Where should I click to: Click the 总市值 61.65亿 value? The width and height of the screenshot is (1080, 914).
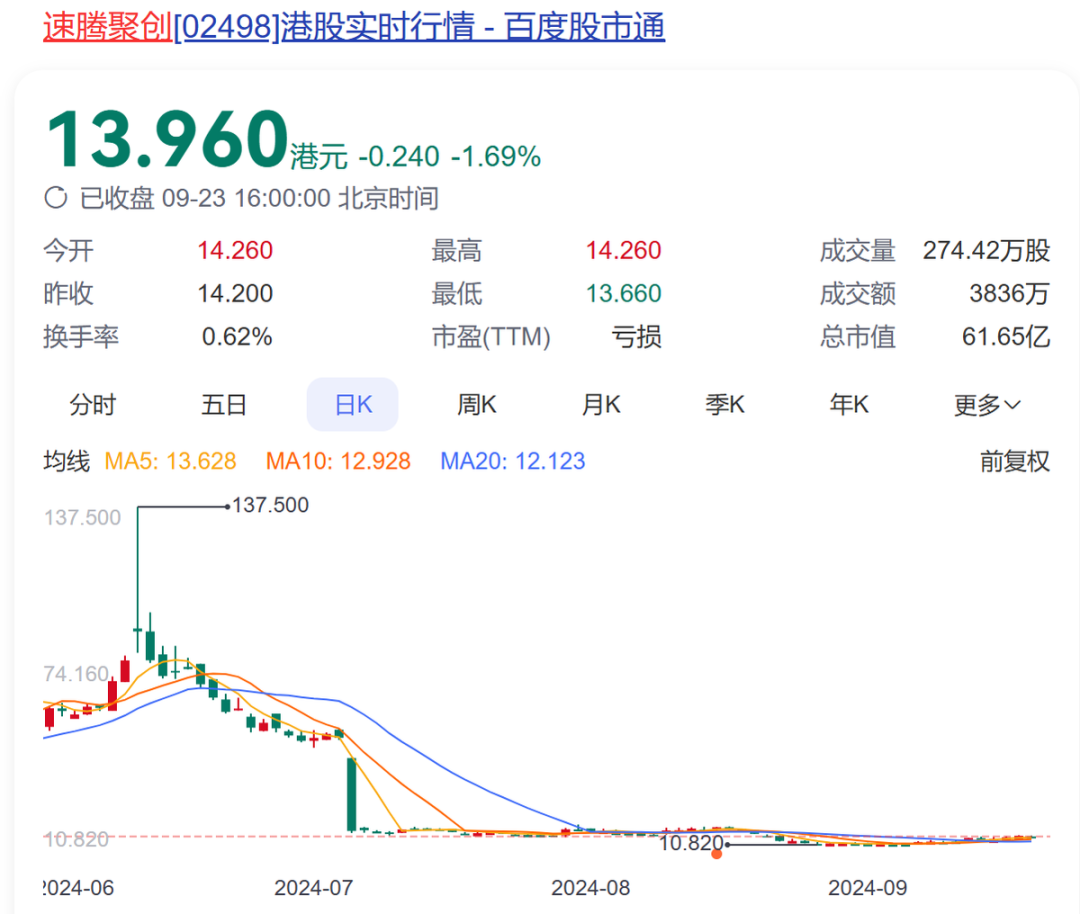pyautogui.click(x=1006, y=337)
